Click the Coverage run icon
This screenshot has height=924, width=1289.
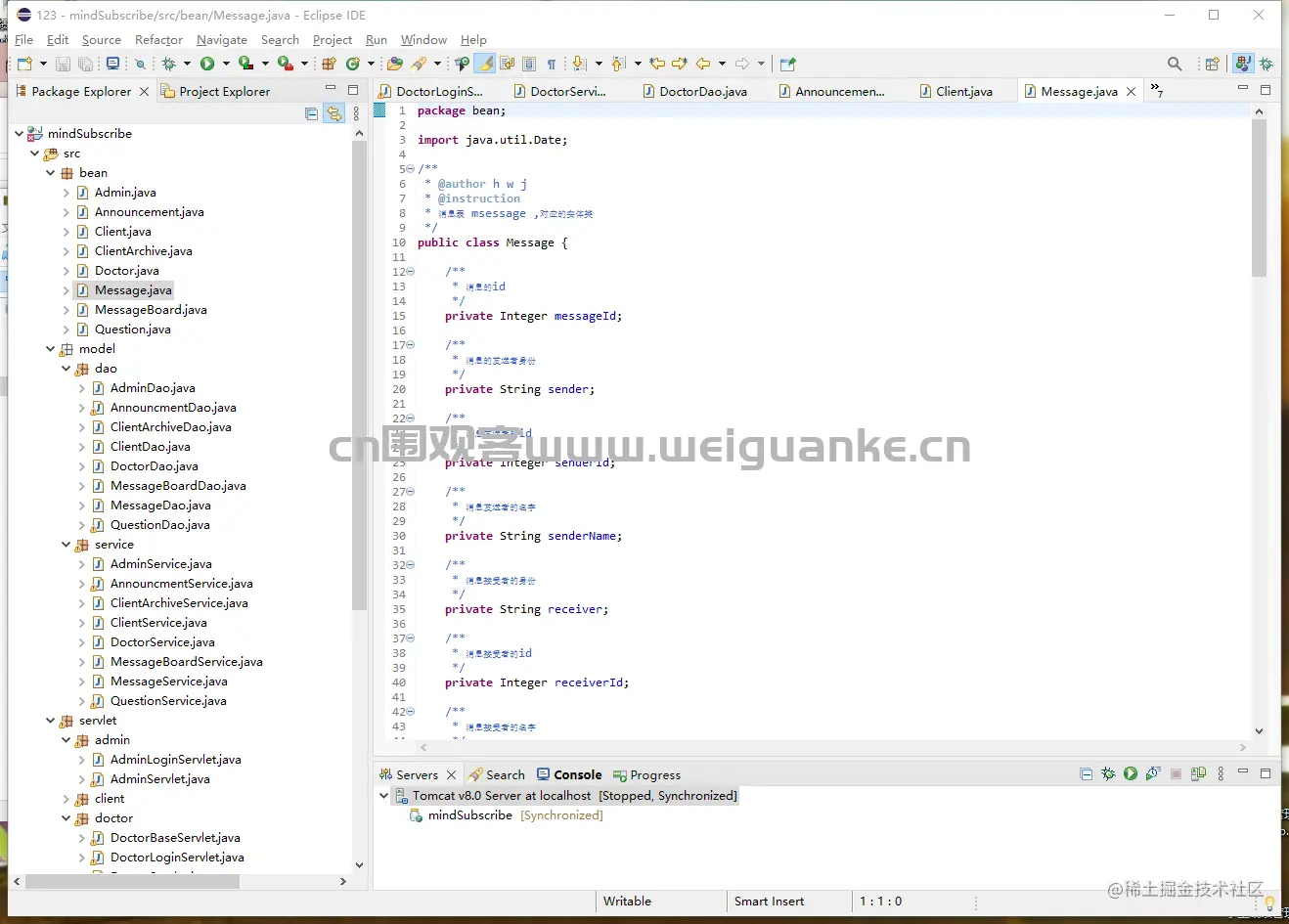point(245,64)
